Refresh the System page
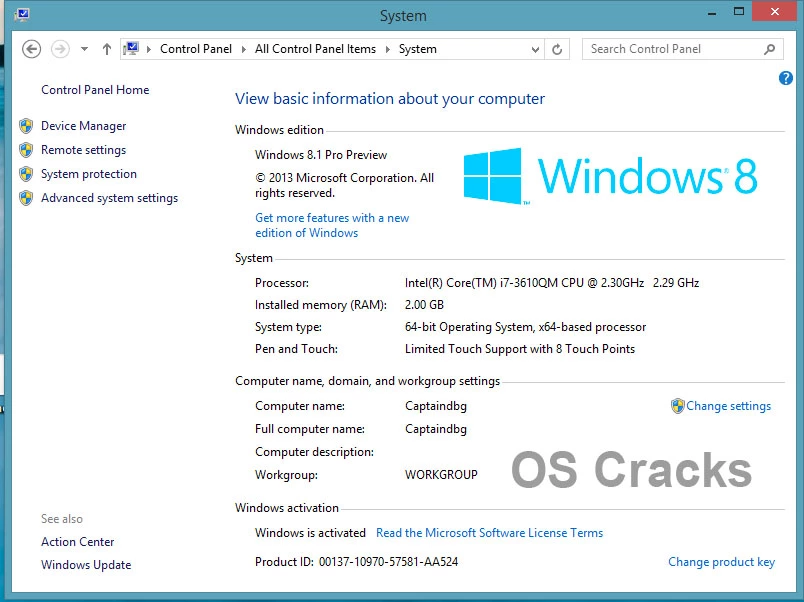 click(557, 49)
